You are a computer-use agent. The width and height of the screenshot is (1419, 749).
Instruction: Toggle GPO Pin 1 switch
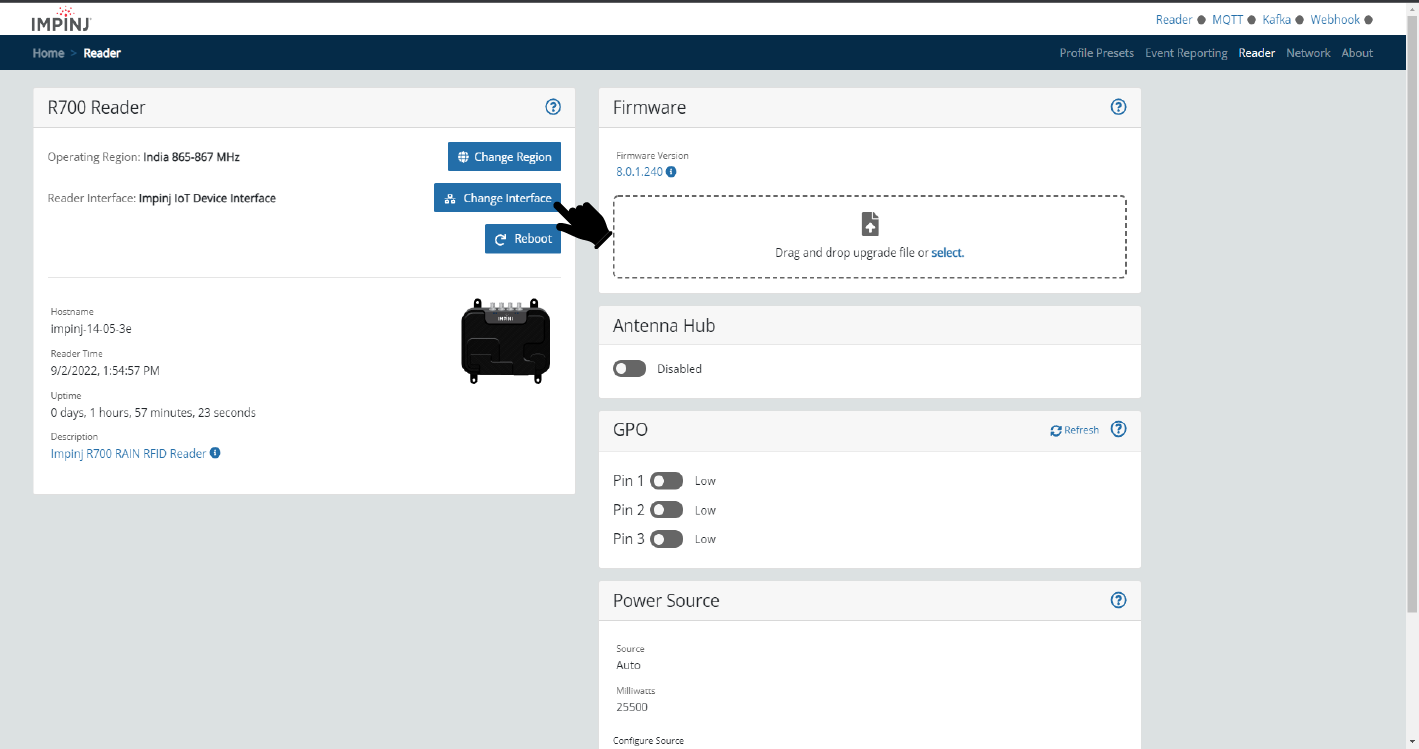tap(666, 481)
